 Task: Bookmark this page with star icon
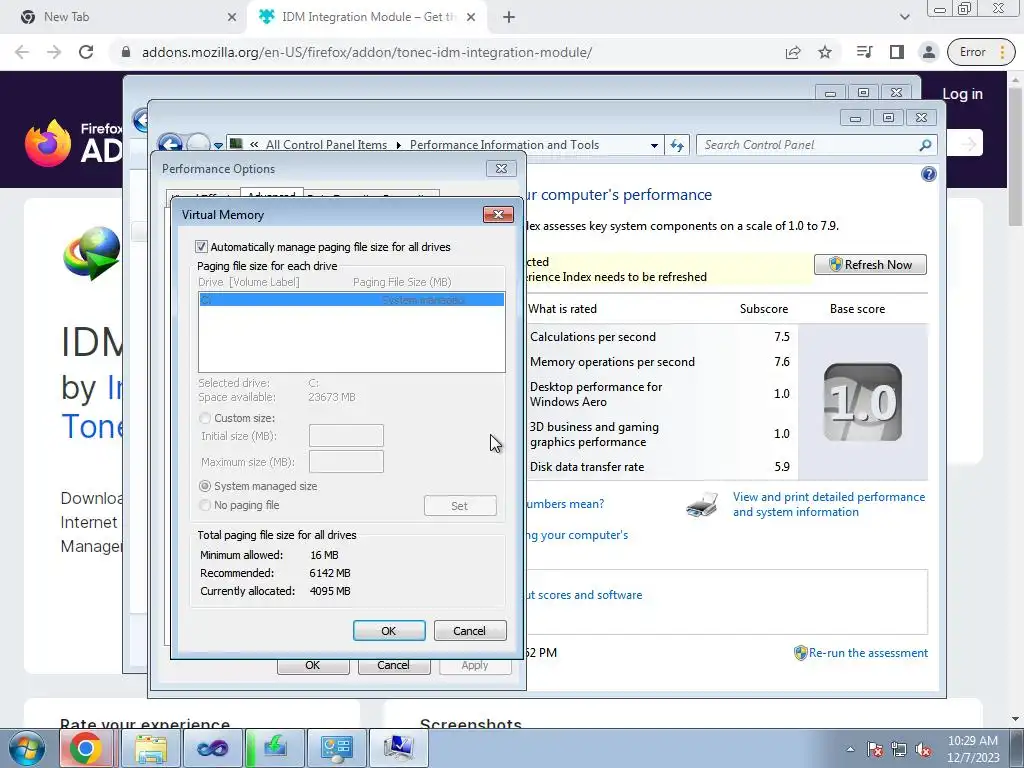(825, 52)
